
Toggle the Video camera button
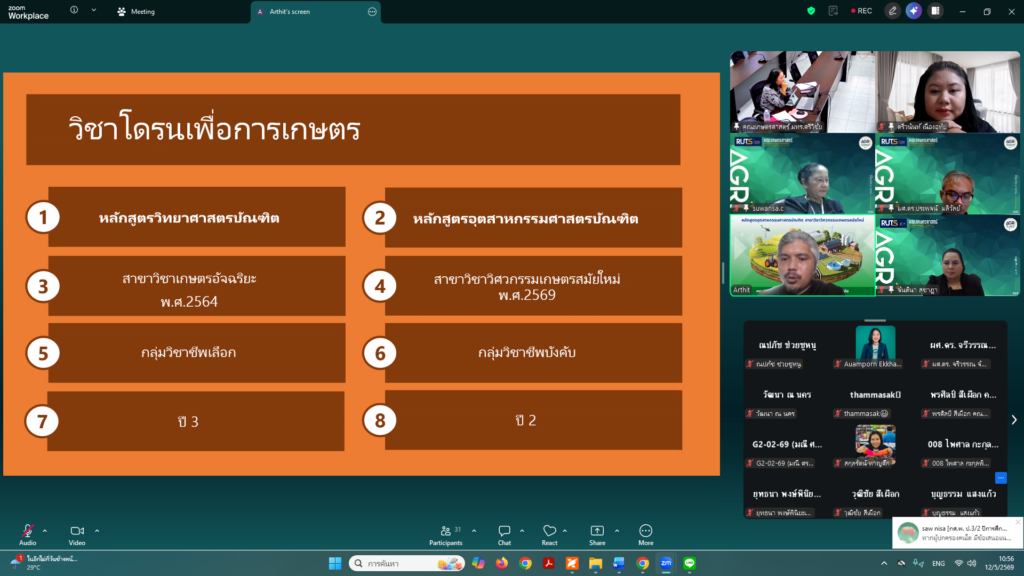(x=77, y=534)
